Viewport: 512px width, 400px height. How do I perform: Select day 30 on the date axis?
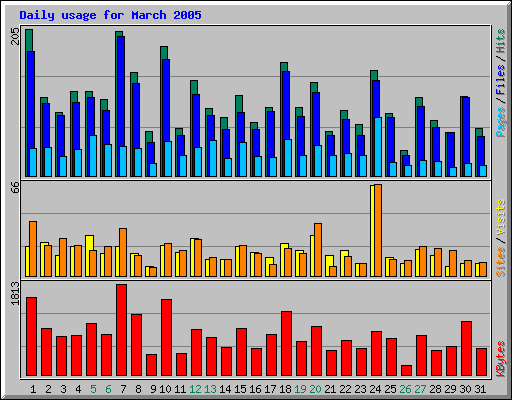click(465, 389)
